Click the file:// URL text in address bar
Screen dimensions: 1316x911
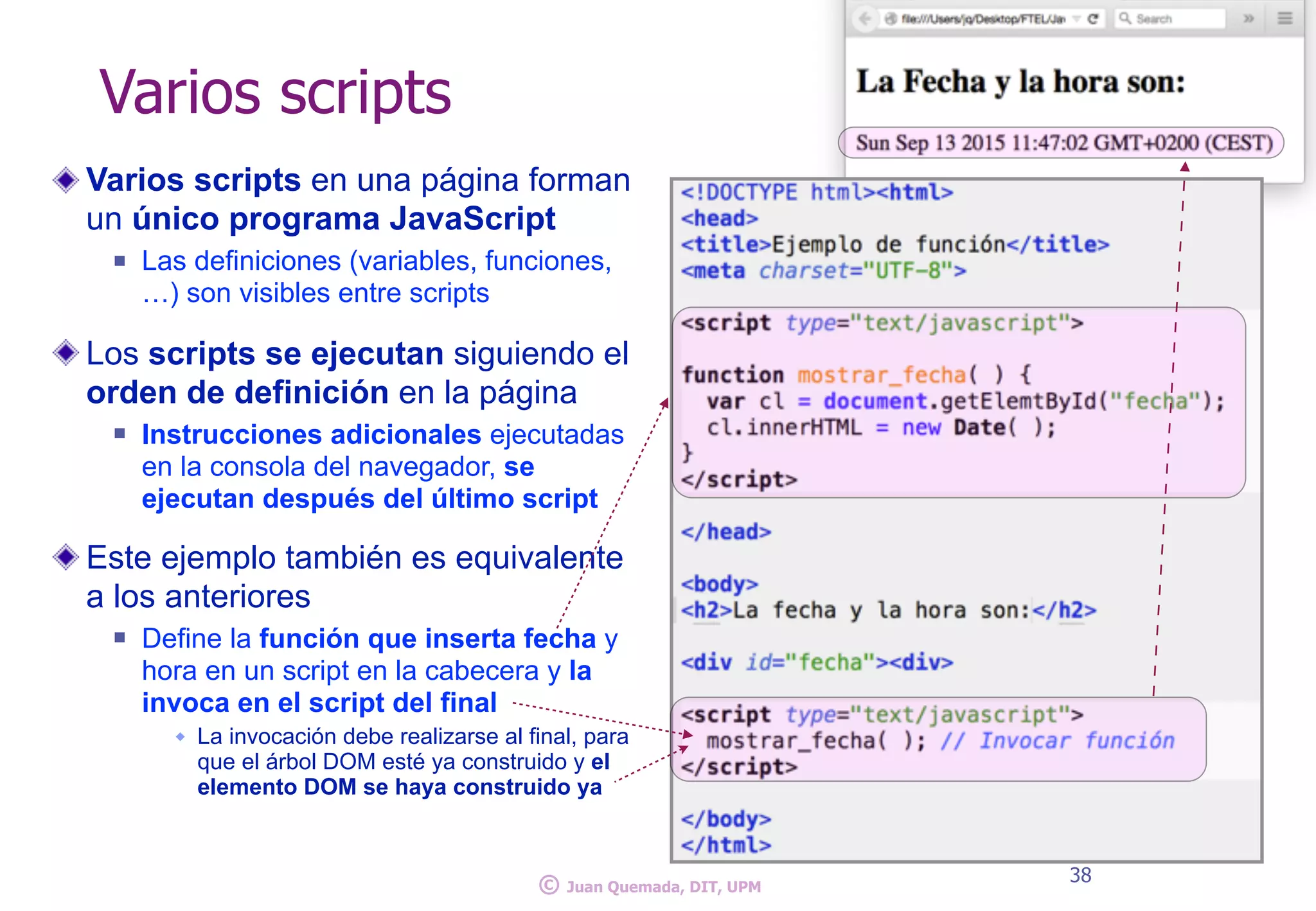coord(983,19)
